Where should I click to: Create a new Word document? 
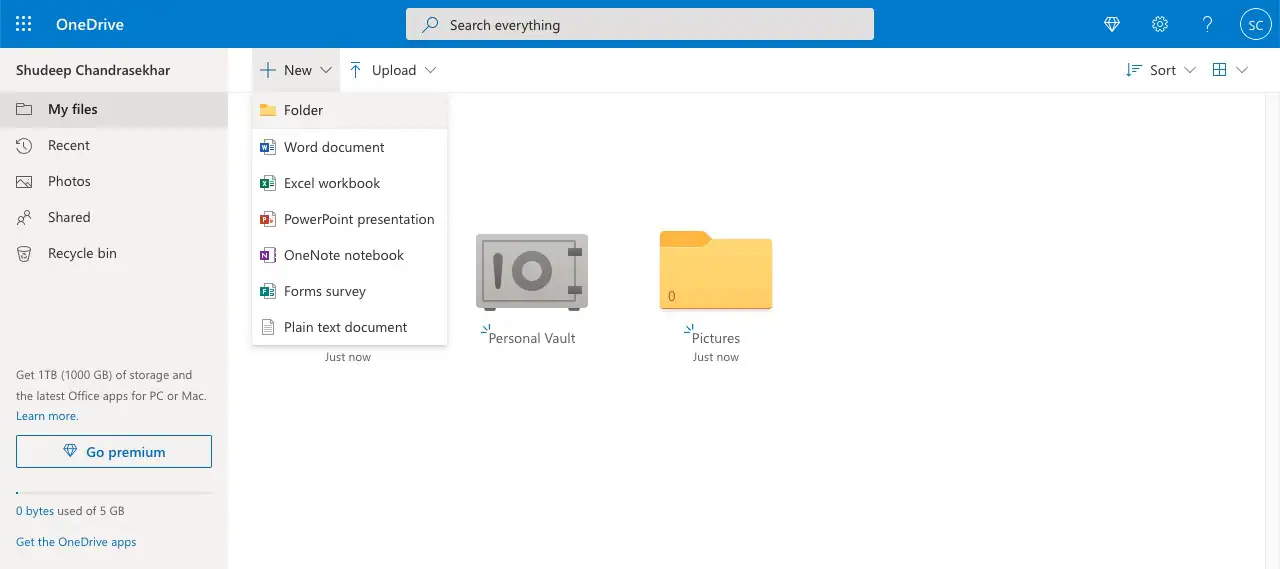click(334, 147)
